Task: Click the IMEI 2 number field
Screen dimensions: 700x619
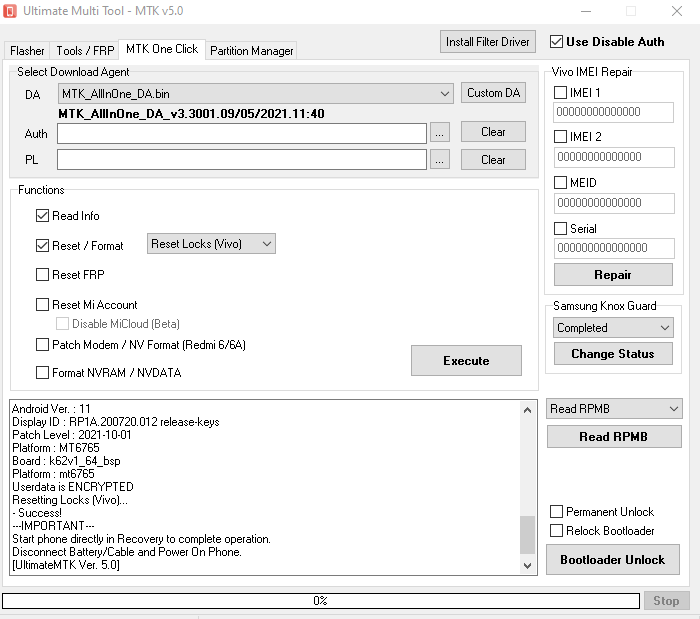Action: pyautogui.click(x=614, y=157)
